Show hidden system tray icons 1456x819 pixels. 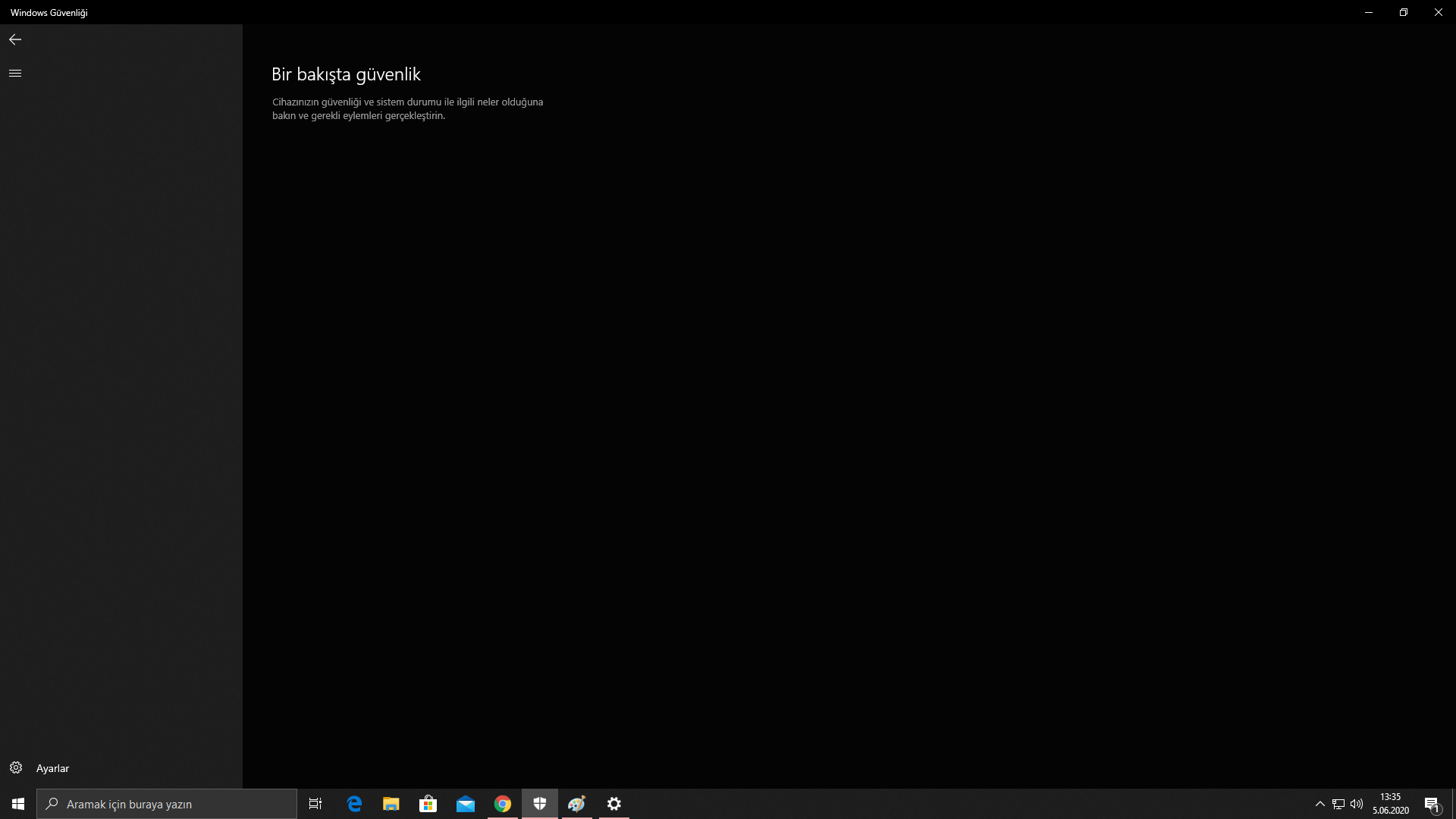tap(1320, 804)
